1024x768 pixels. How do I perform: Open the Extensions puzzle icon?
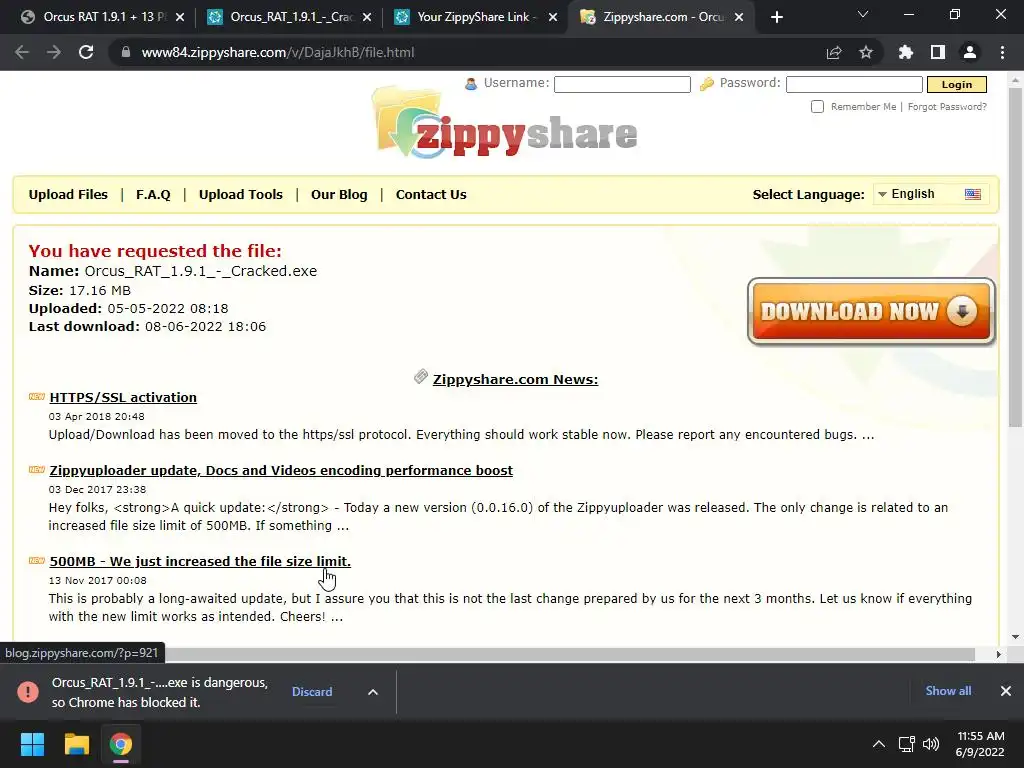click(x=906, y=52)
